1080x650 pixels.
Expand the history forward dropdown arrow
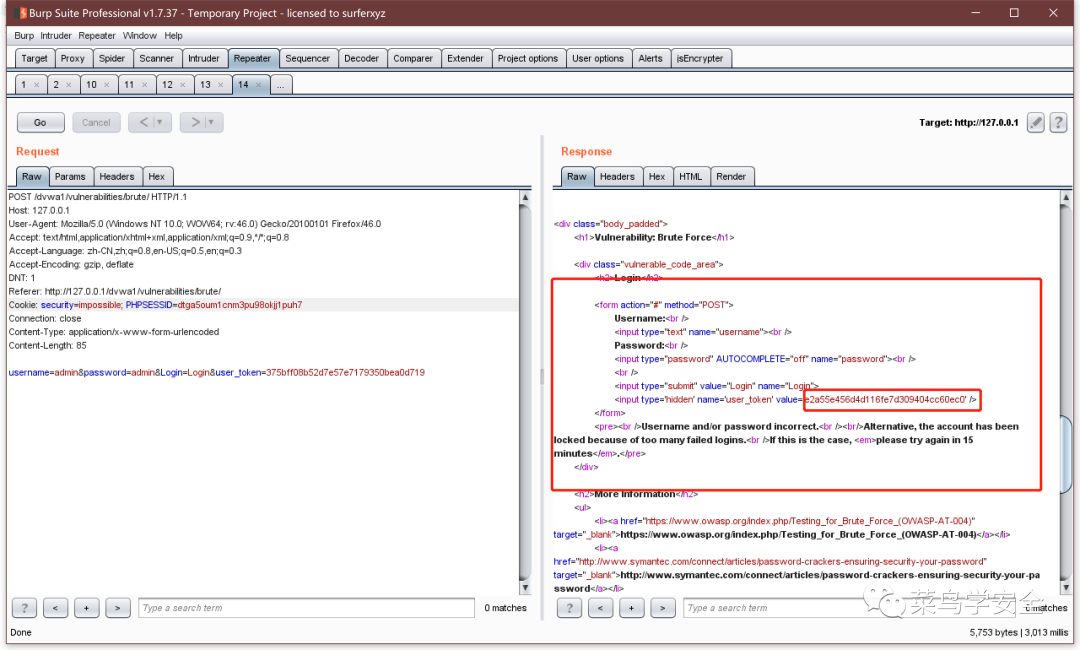[x=211, y=122]
